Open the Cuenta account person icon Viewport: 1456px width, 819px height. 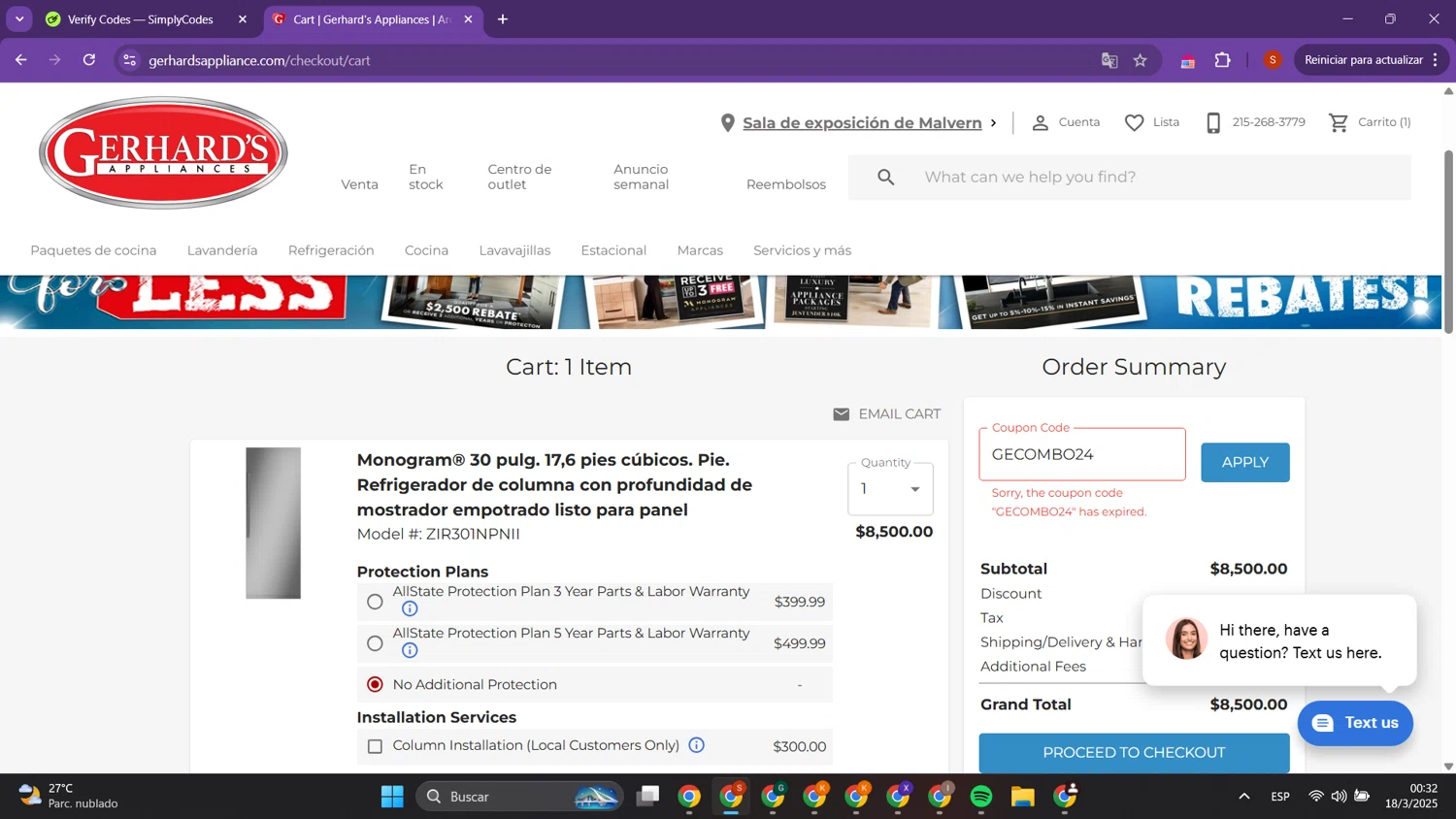[x=1040, y=122]
